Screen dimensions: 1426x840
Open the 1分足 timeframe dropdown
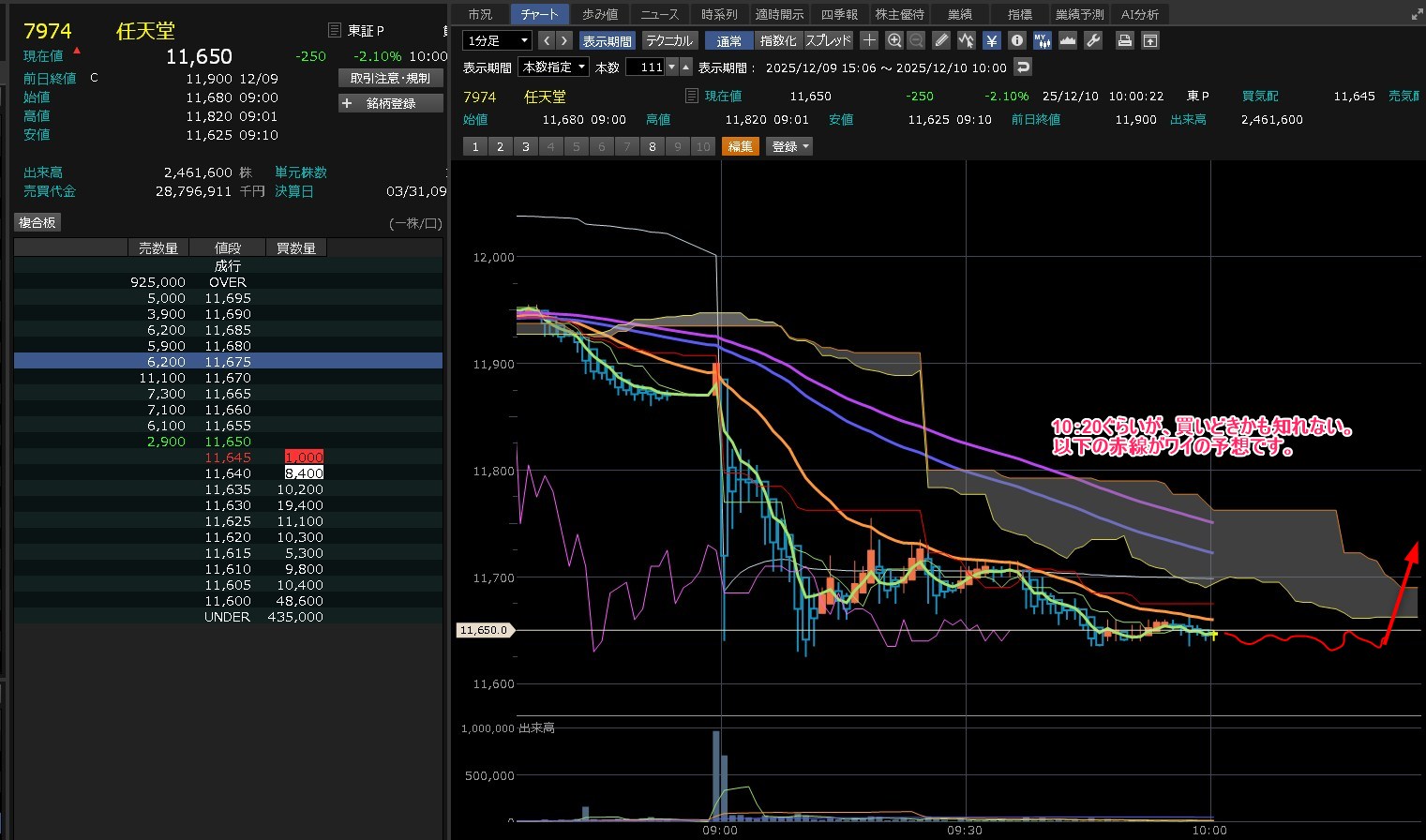coord(498,40)
